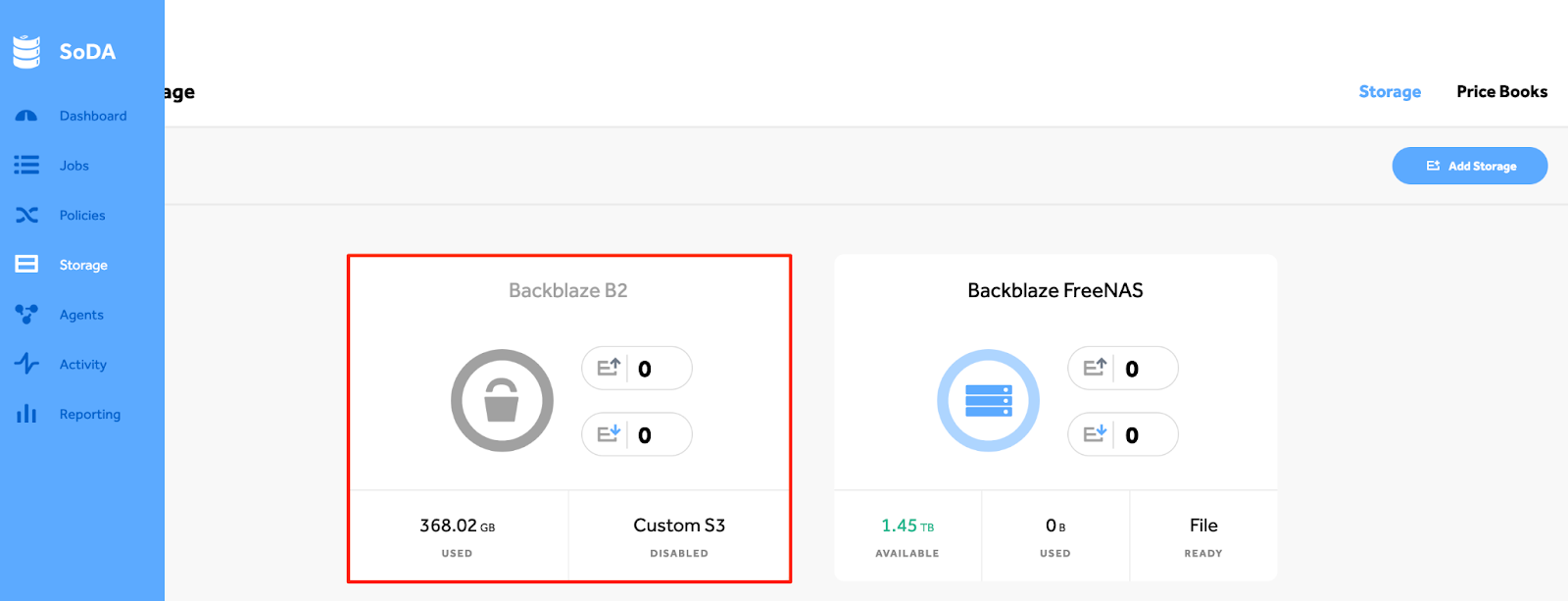Click the SoDA database logo icon
This screenshot has height=601, width=1568.
[26, 52]
